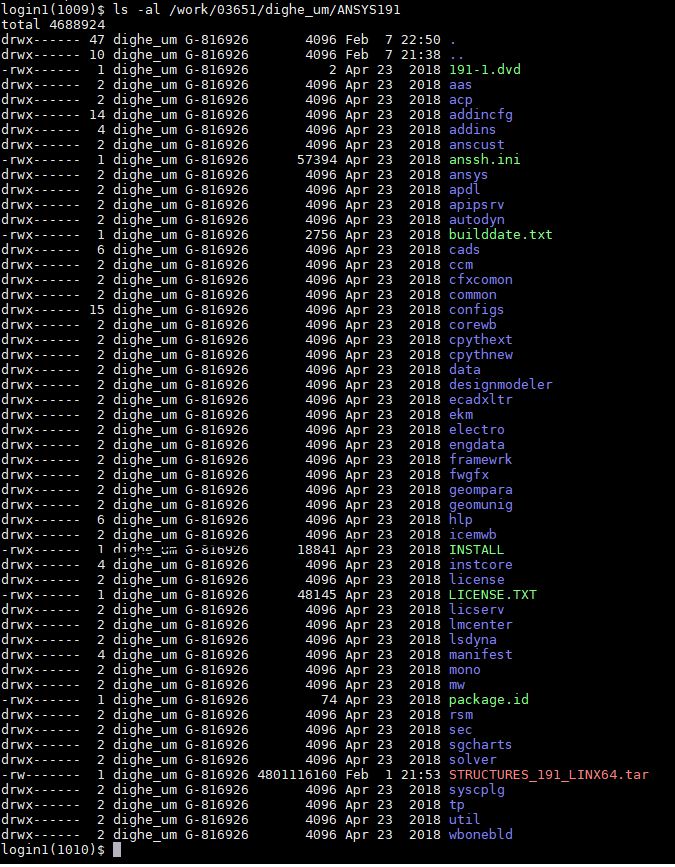Select the anscust directory name

pyautogui.click(x=477, y=144)
